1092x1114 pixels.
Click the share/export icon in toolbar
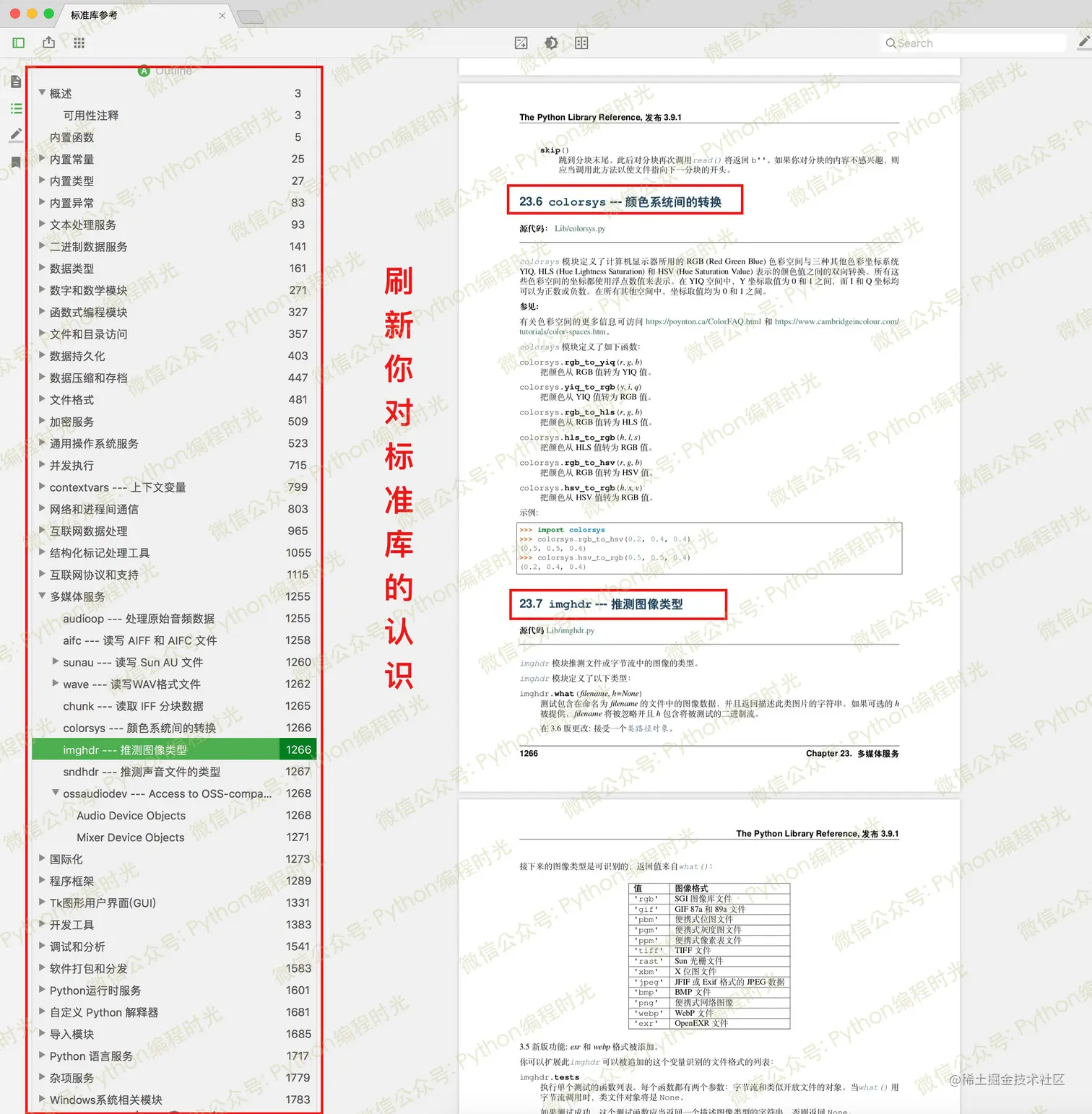[49, 43]
